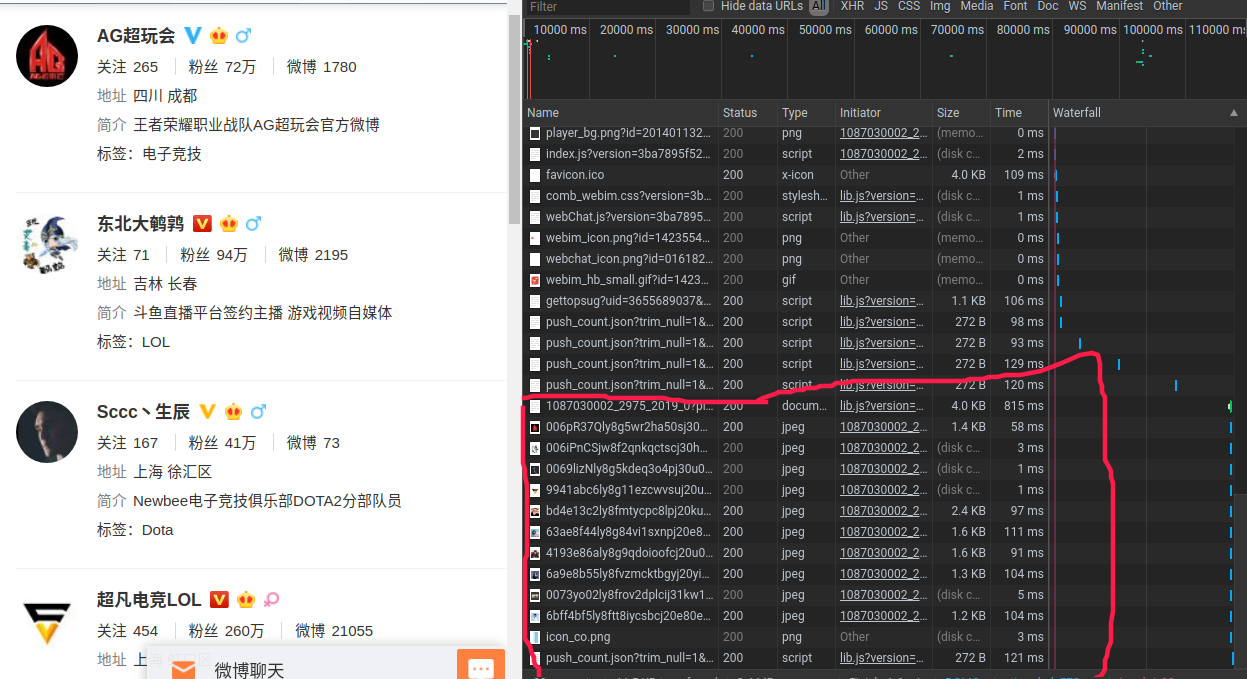The height and width of the screenshot is (679, 1247).
Task: Click the thumbnail icon of 006pR37Qly8g5wr2ha50sj30 request
Action: pyautogui.click(x=535, y=427)
